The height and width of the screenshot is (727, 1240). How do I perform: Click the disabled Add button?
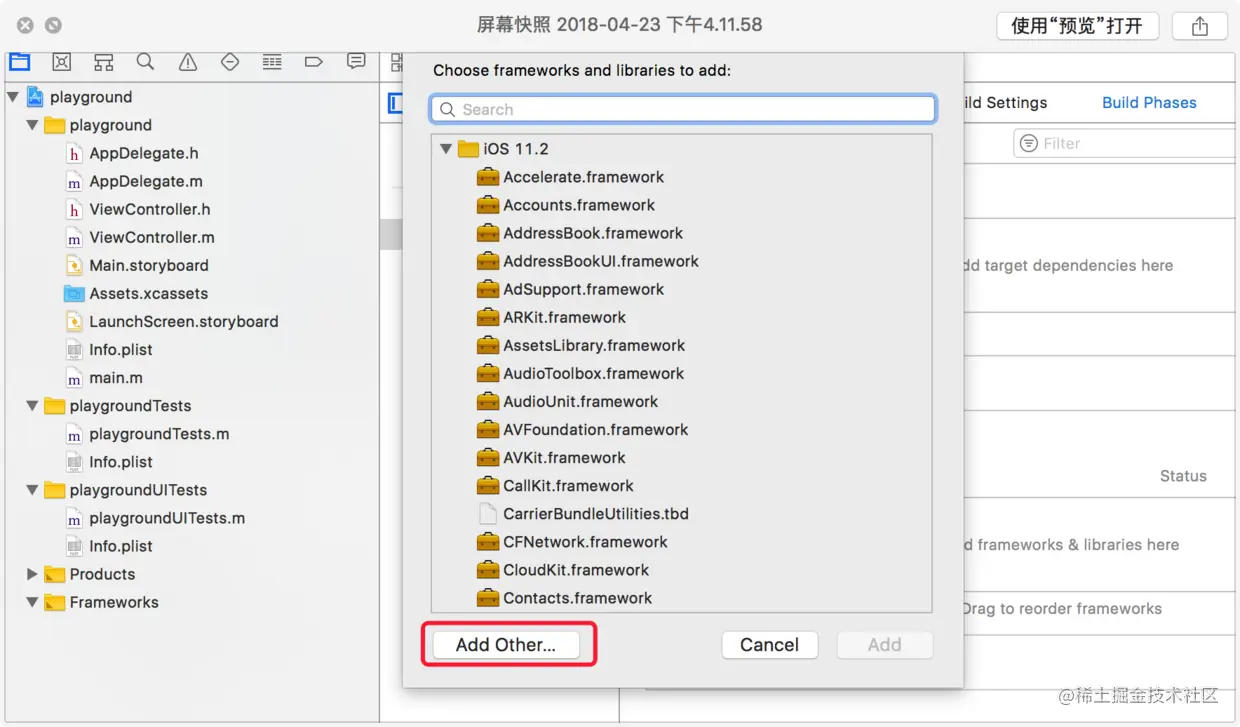point(884,645)
